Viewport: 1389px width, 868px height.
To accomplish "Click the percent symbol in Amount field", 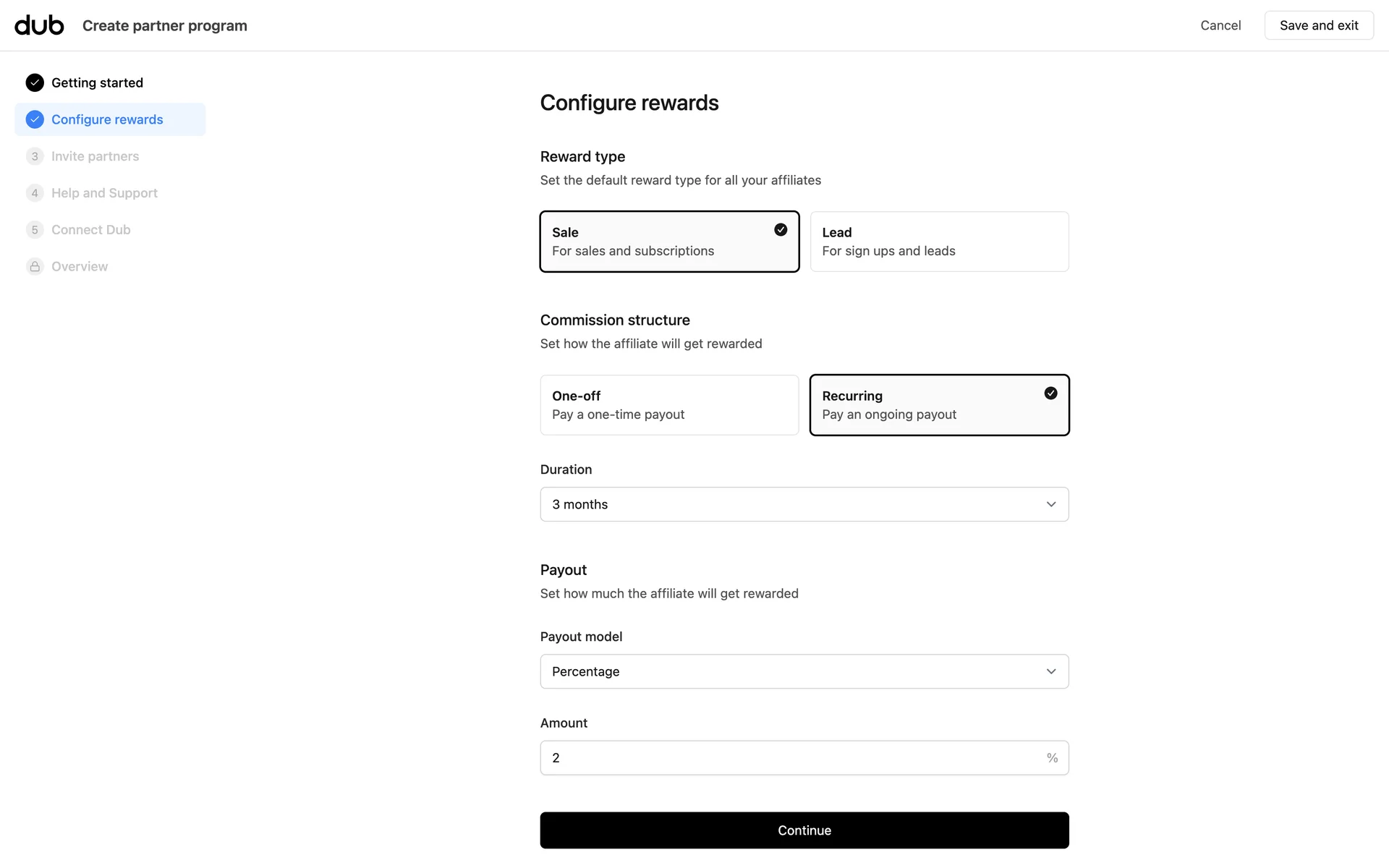I will tap(1052, 758).
